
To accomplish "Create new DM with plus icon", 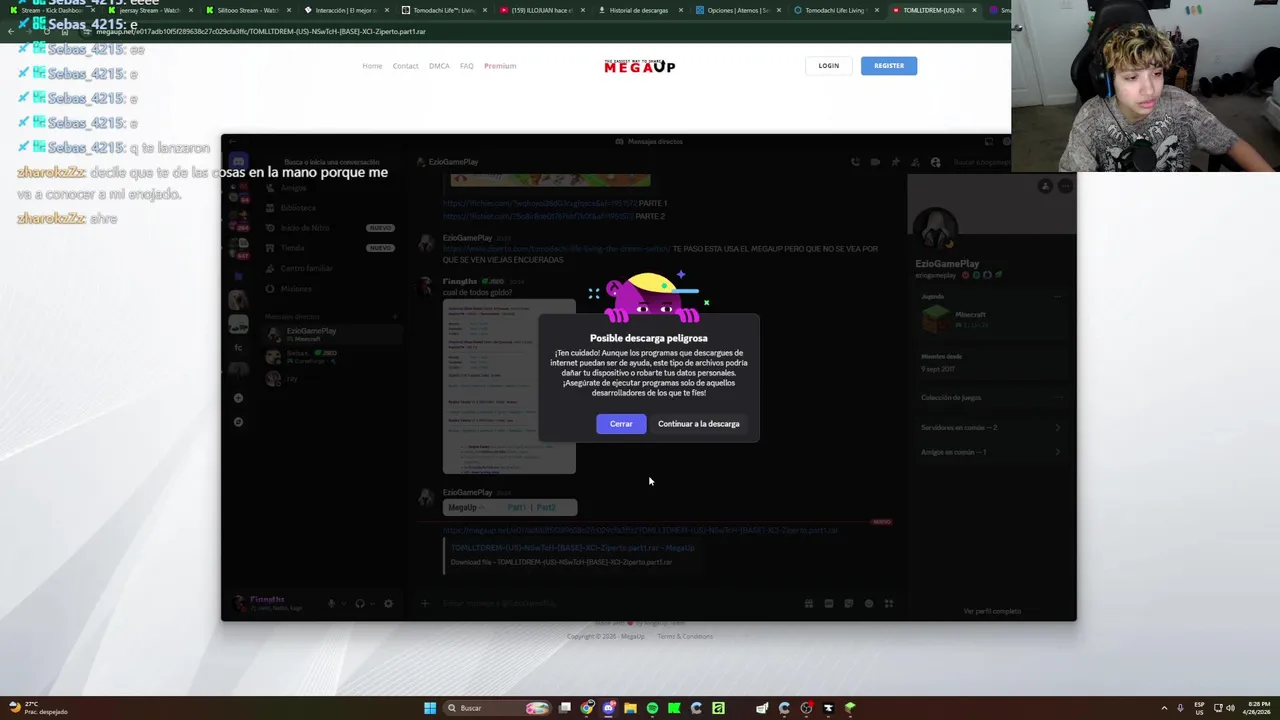I will coord(394,316).
